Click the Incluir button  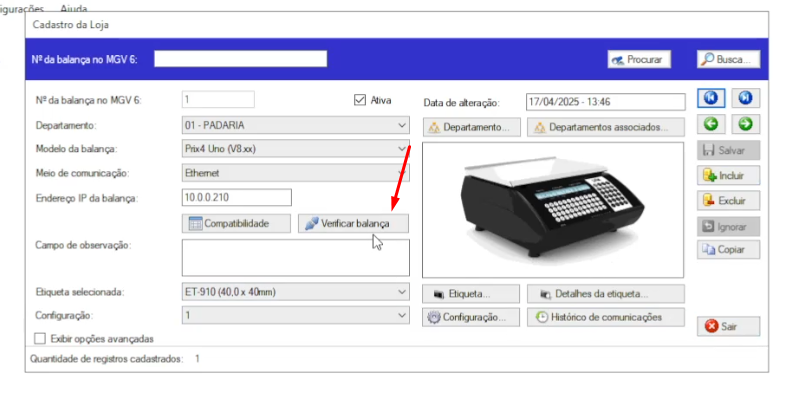729,175
